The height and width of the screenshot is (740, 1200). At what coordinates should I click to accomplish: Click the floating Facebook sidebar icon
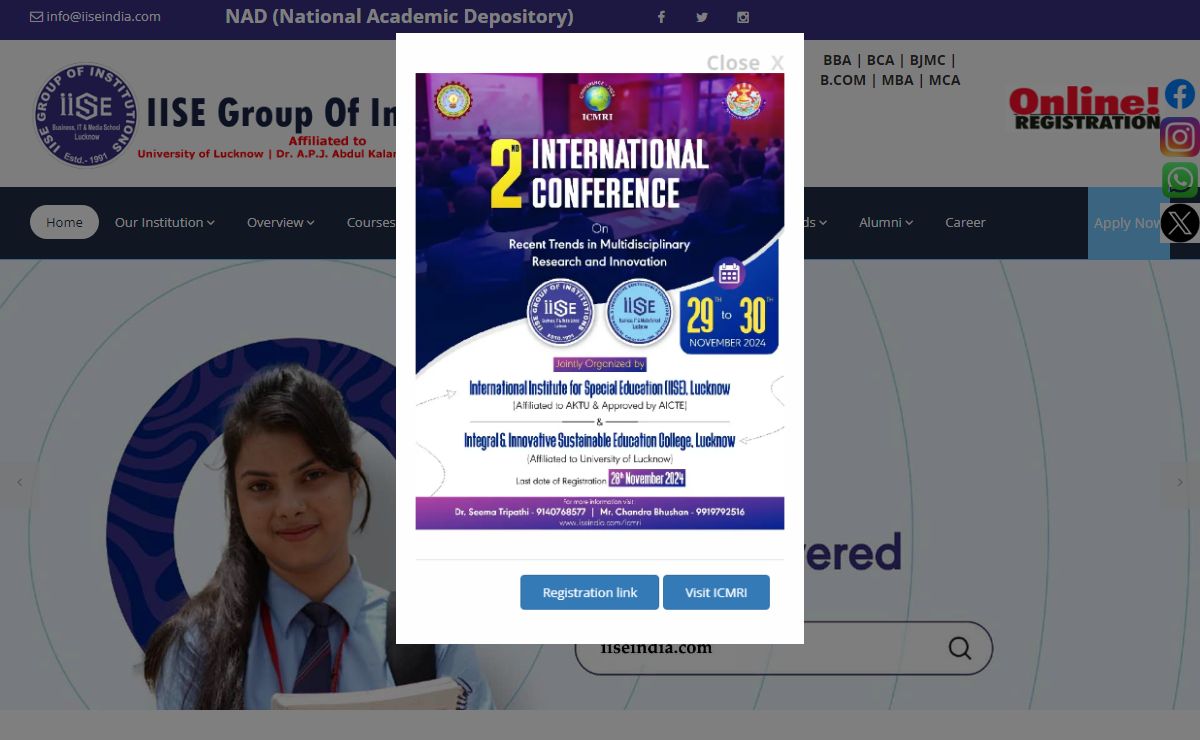coord(1180,94)
